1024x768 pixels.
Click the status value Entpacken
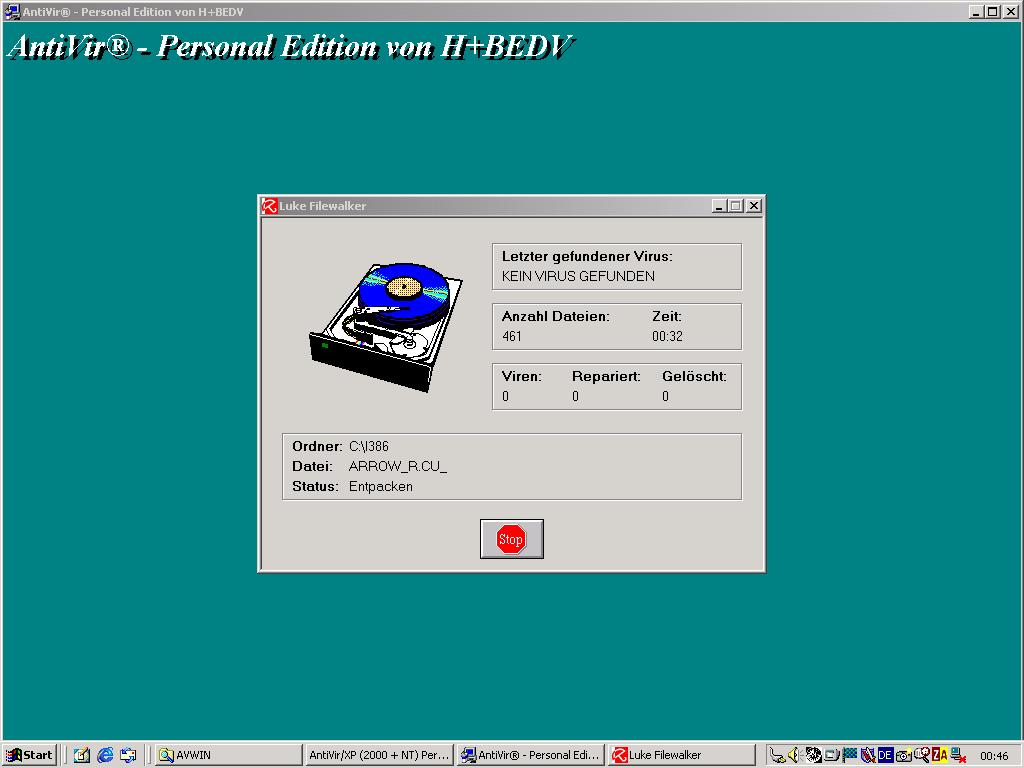[381, 487]
